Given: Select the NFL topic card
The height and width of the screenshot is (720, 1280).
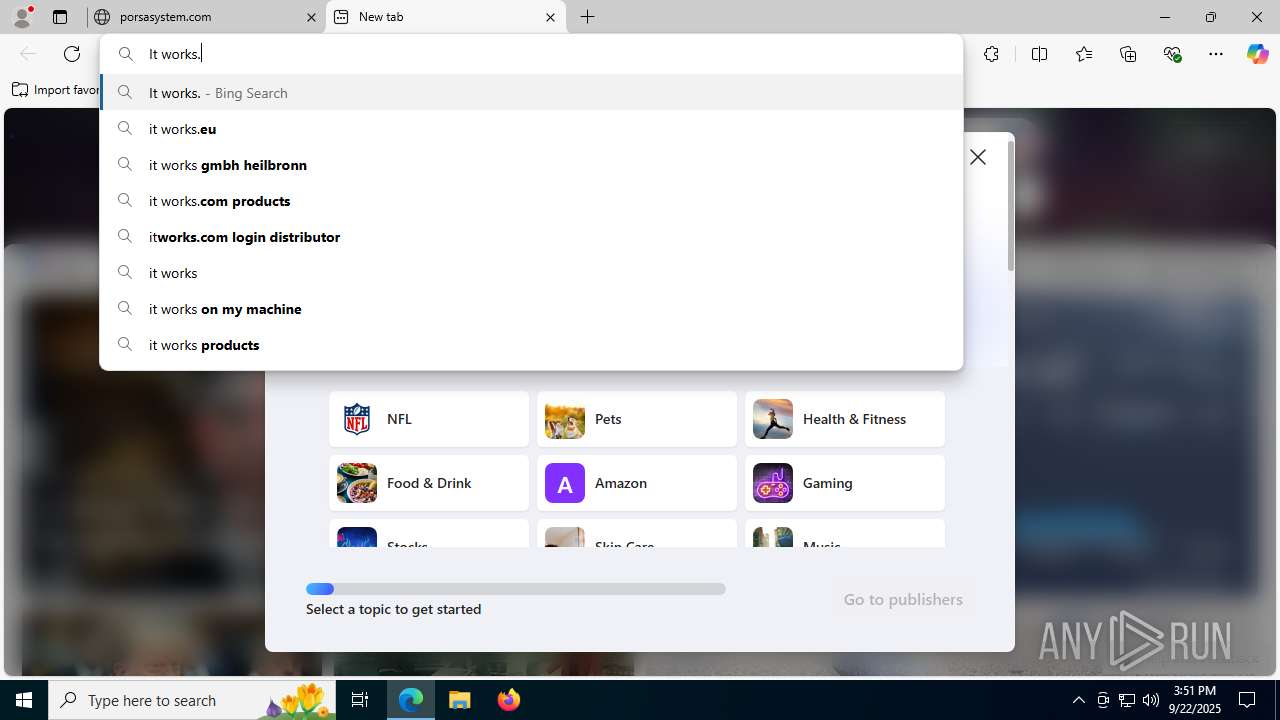Looking at the screenshot, I should [429, 419].
